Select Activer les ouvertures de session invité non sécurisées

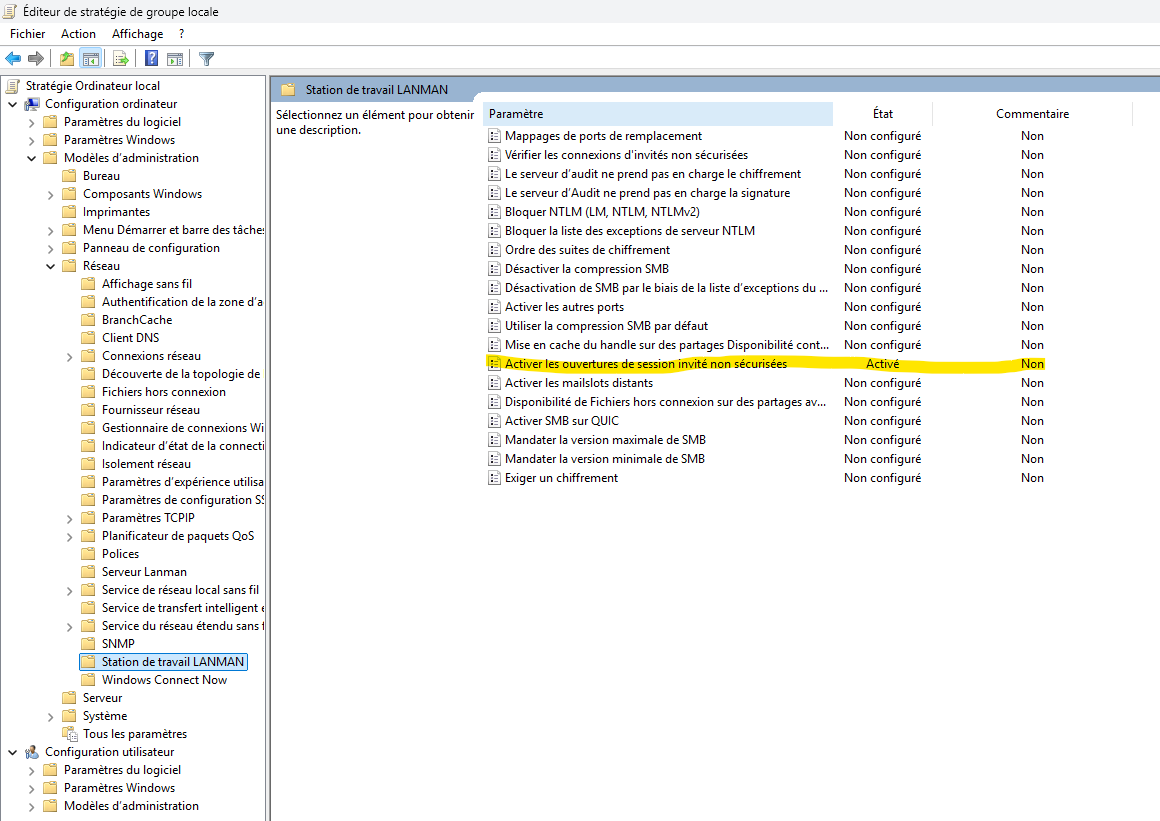pyautogui.click(x=646, y=364)
